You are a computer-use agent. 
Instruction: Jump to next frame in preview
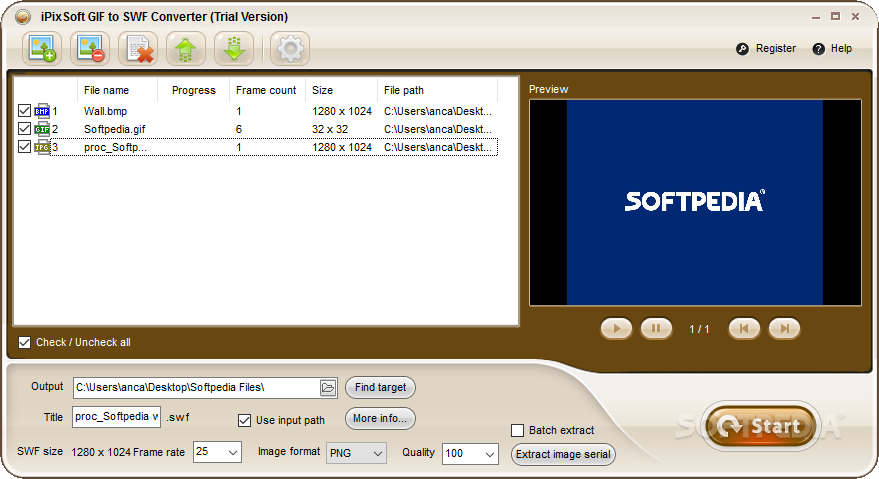(x=784, y=329)
